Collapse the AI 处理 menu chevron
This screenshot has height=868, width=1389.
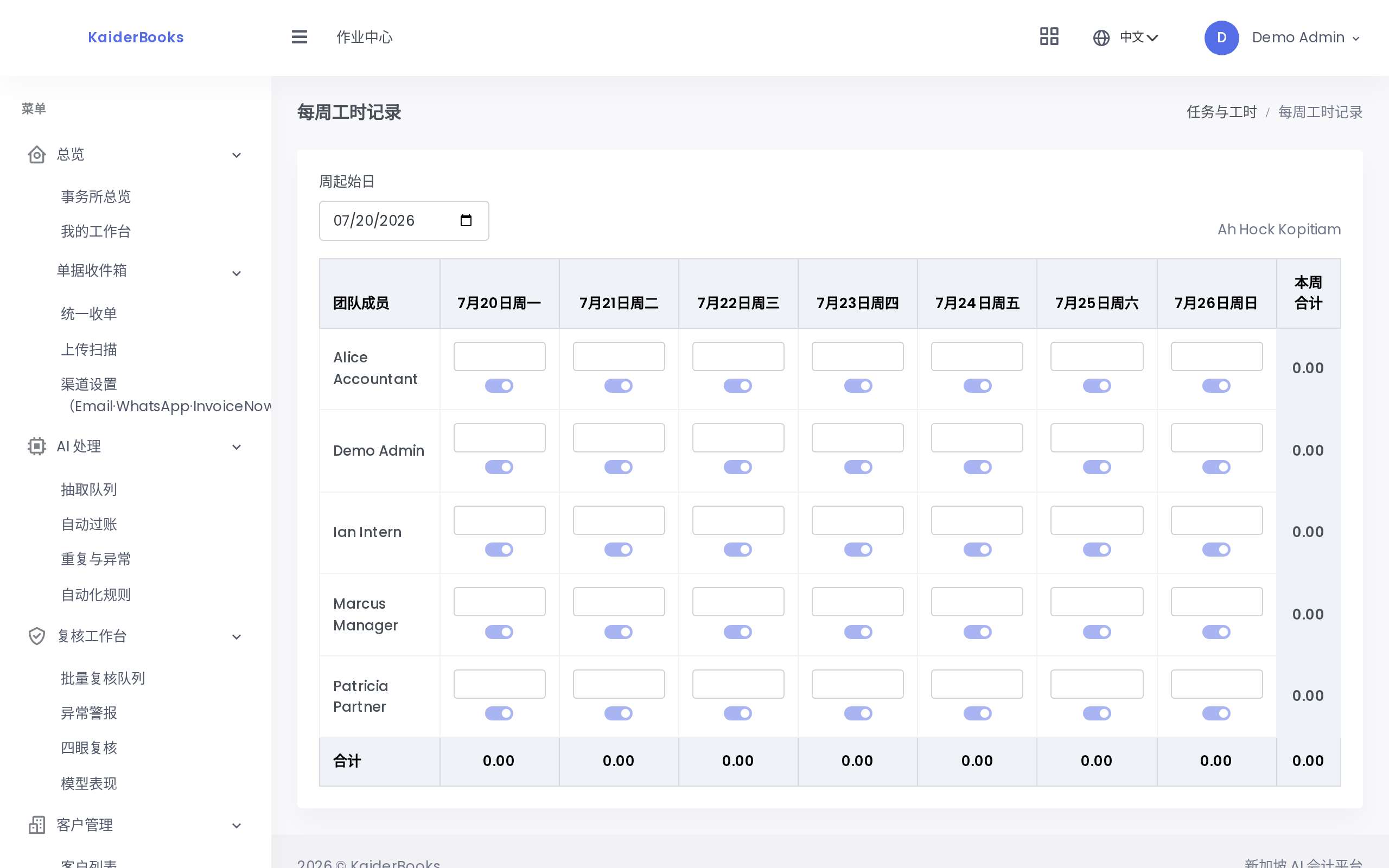click(x=237, y=446)
